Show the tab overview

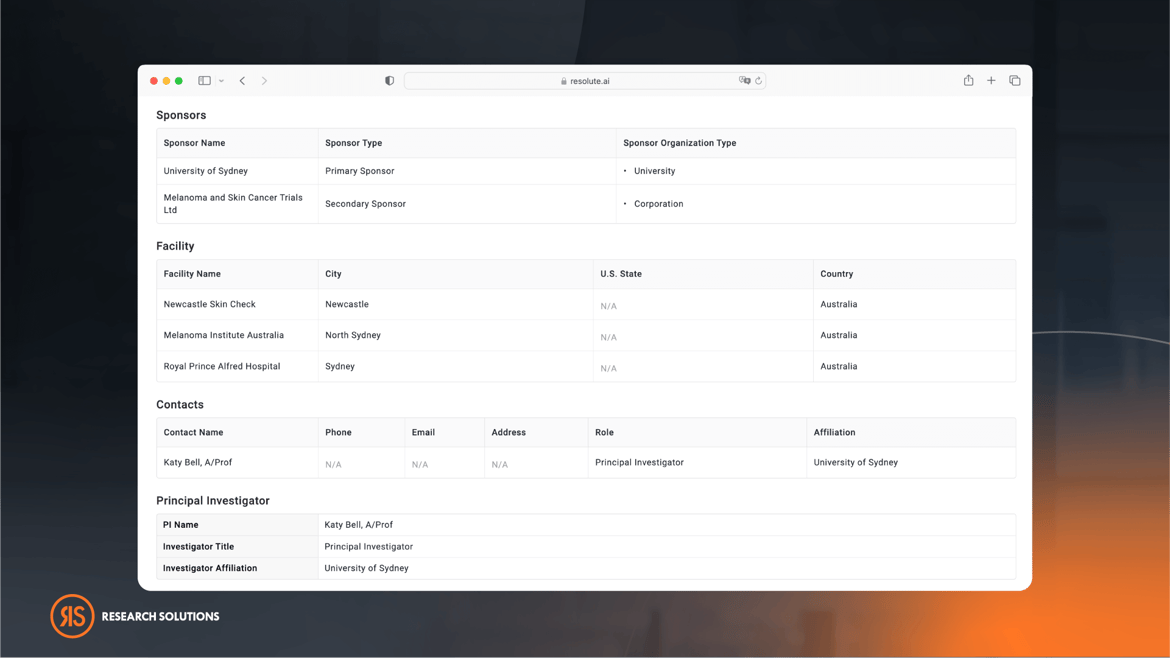(x=1014, y=81)
